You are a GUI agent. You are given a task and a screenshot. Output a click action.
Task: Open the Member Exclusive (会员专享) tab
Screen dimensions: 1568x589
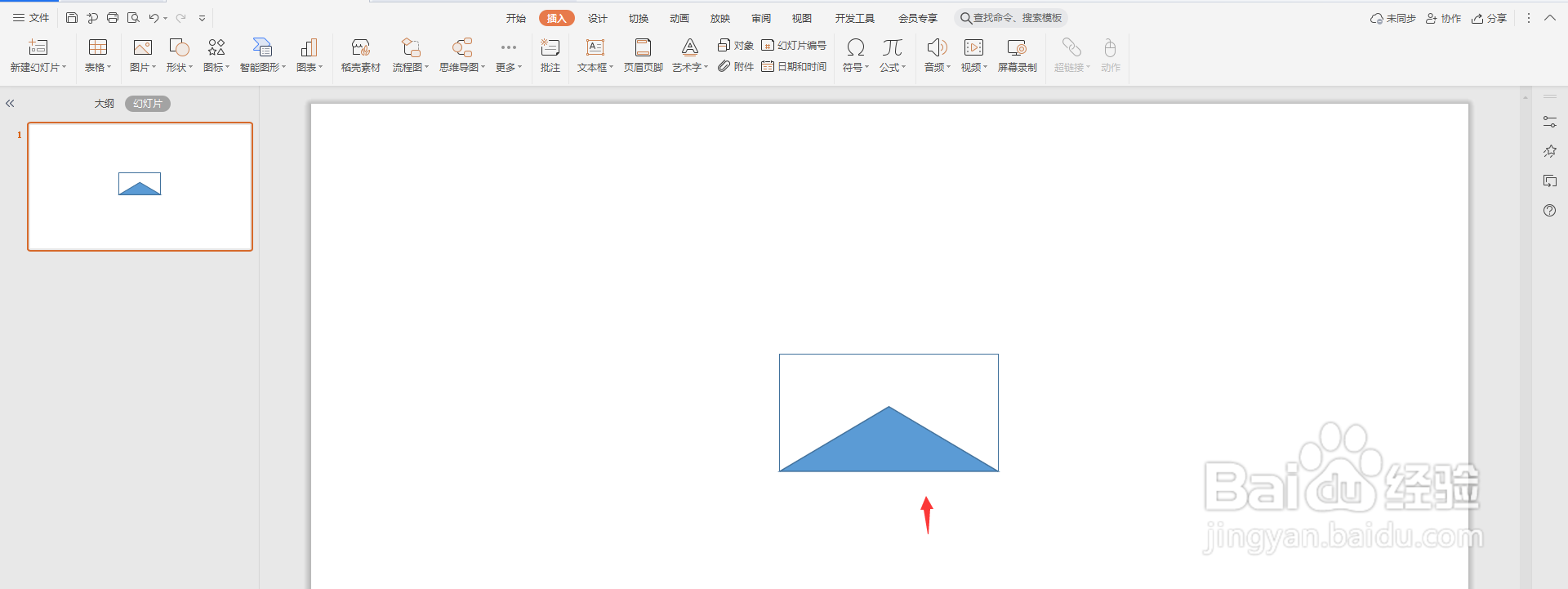point(918,18)
